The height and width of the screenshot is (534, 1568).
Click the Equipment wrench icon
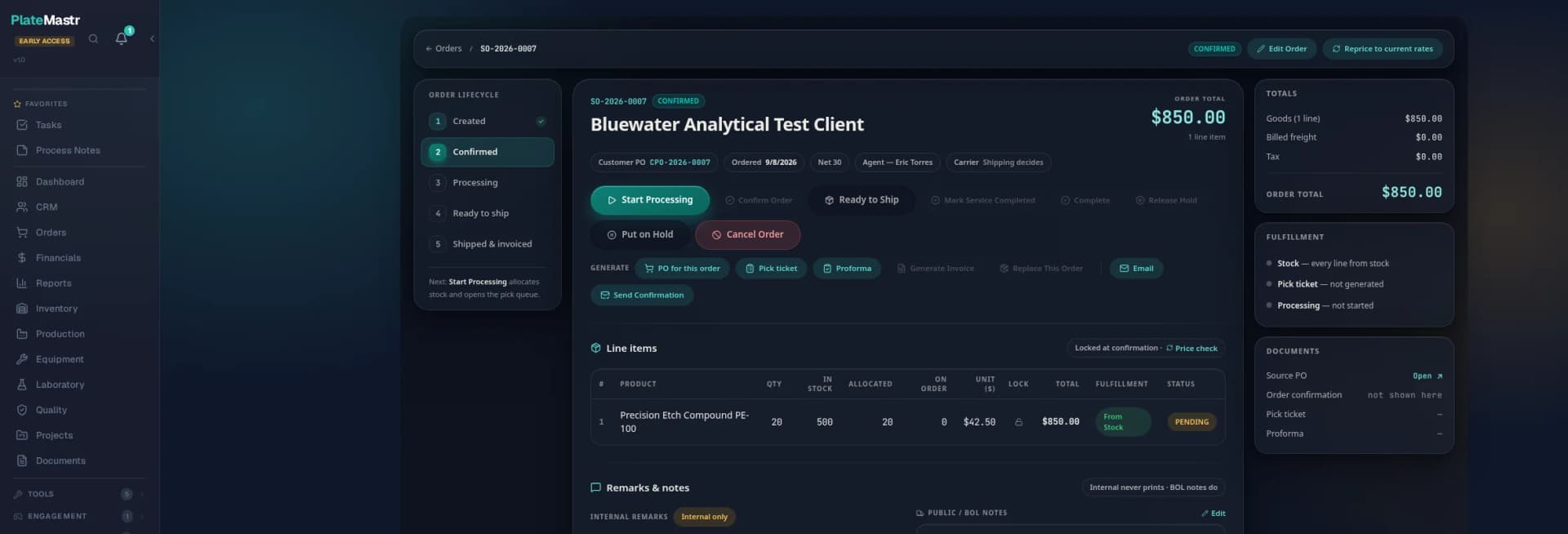22,358
